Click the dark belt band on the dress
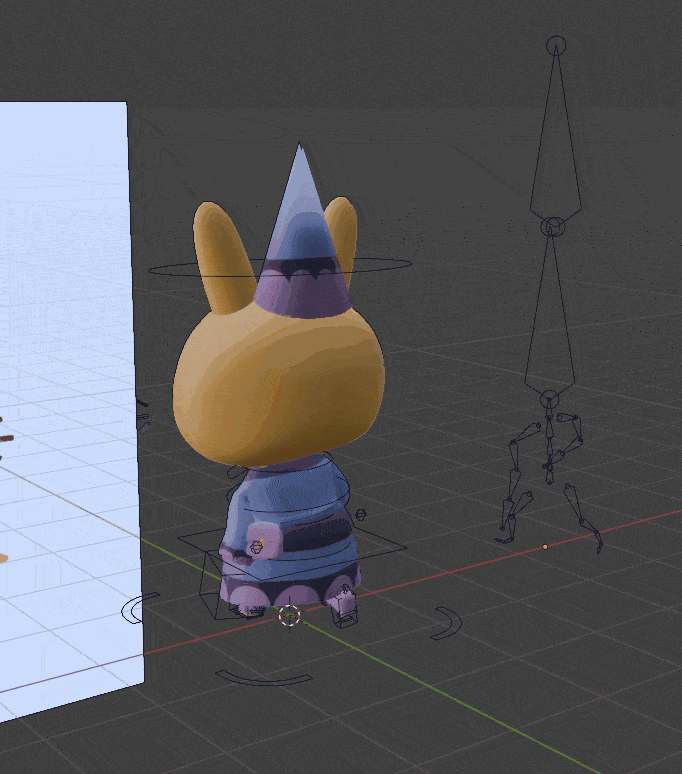Image resolution: width=682 pixels, height=774 pixels. click(x=316, y=535)
